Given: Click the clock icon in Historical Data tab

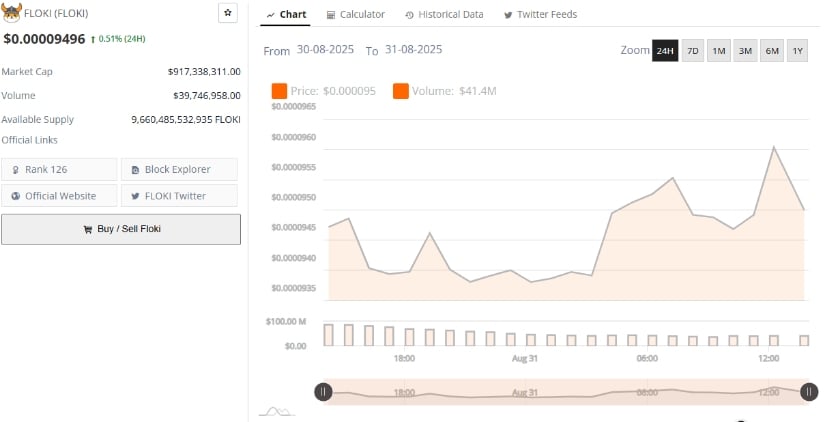Looking at the screenshot, I should click(409, 15).
